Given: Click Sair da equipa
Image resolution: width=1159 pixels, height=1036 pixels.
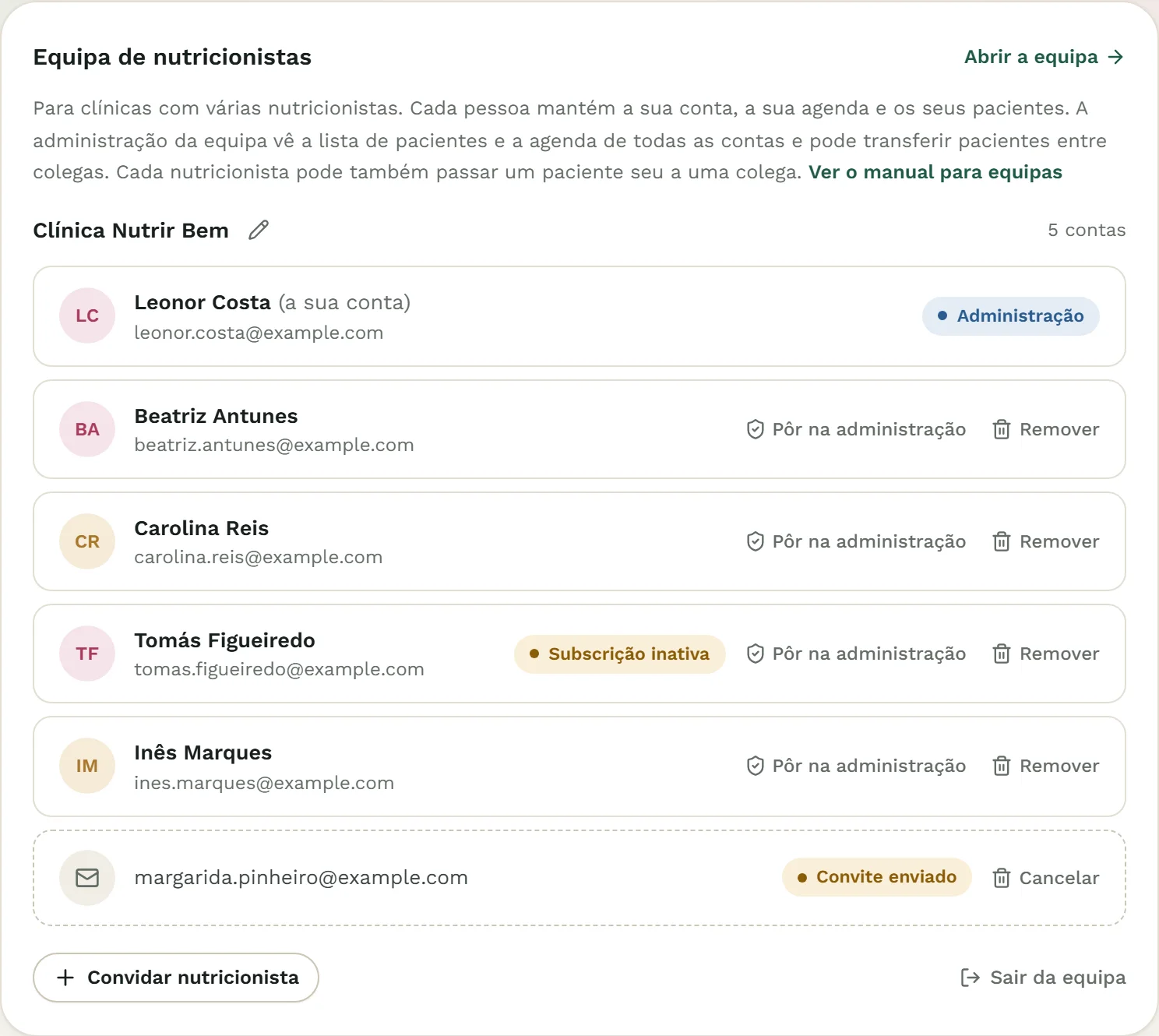Looking at the screenshot, I should click(x=1043, y=978).
